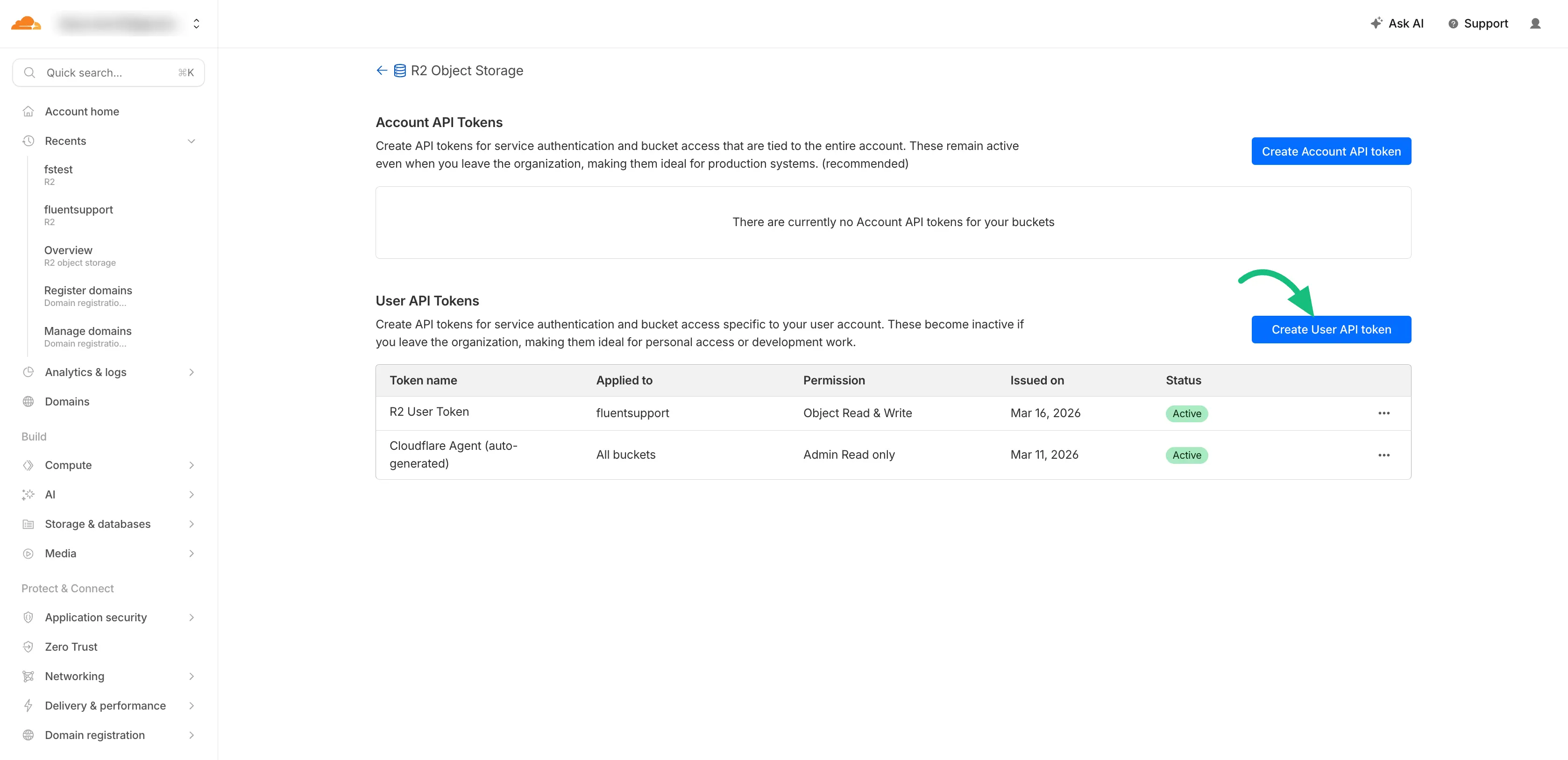Click the Cloudflare logo icon

tap(26, 24)
